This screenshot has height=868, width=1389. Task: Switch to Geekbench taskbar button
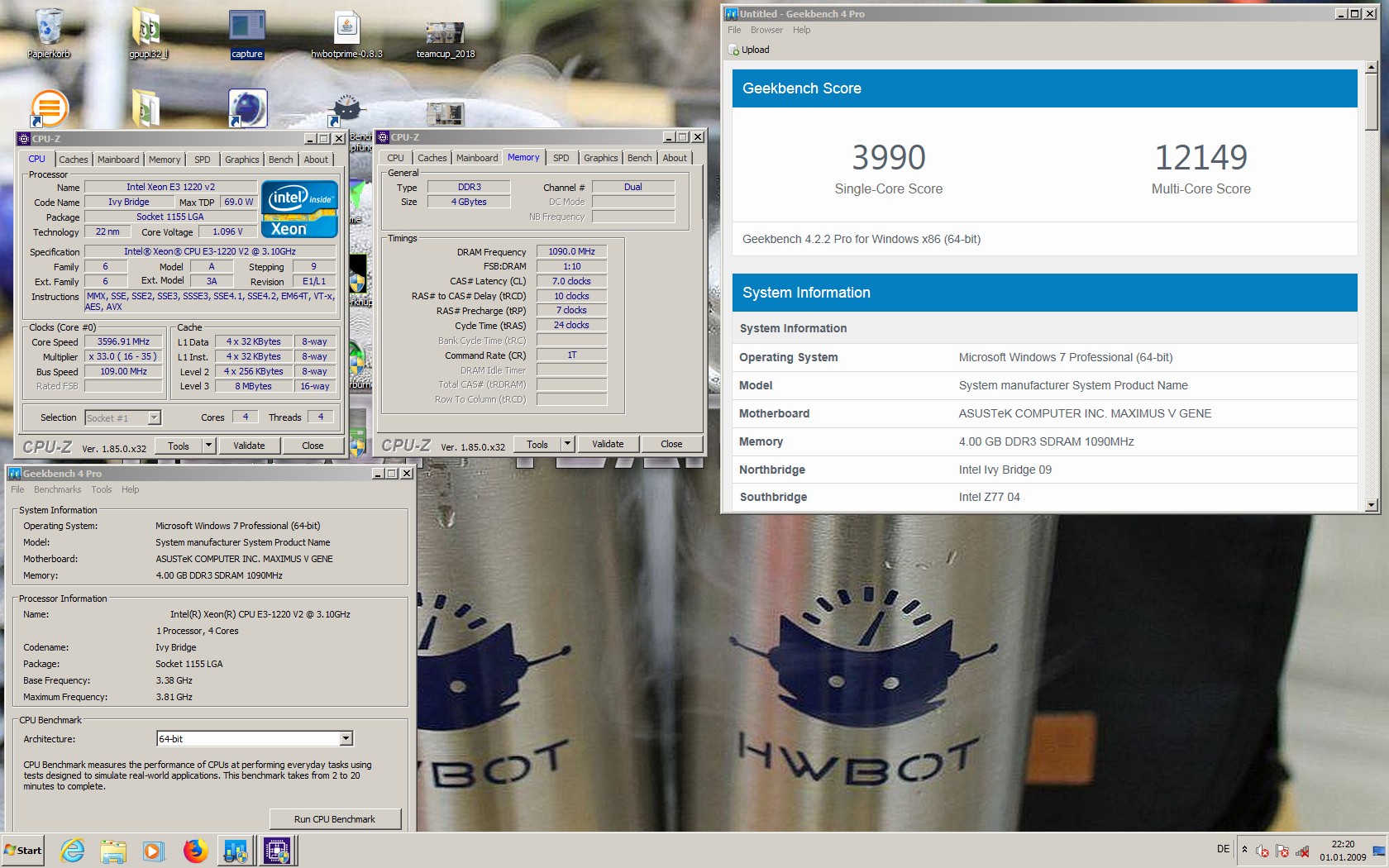pos(236,850)
